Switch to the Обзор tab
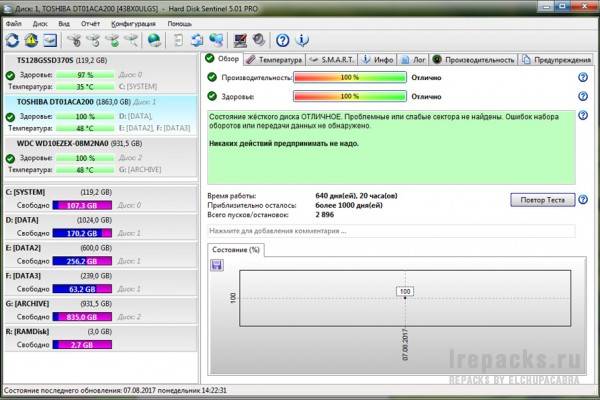 coord(222,59)
